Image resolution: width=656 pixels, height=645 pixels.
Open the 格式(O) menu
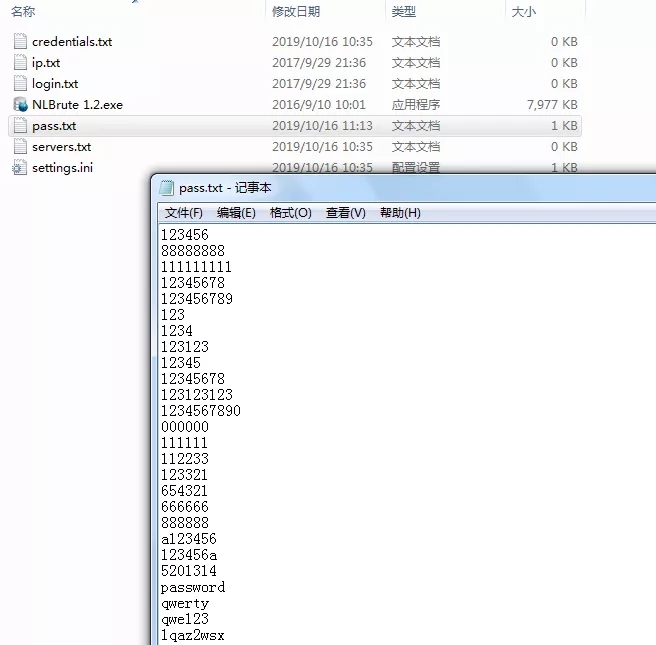(x=291, y=213)
